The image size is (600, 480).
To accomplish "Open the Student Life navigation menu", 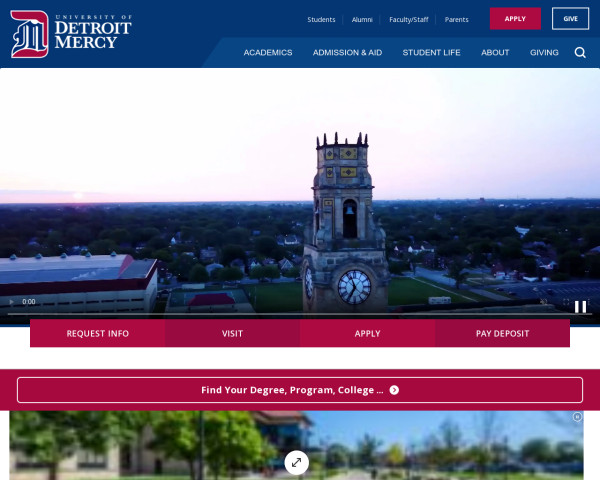I will [431, 52].
